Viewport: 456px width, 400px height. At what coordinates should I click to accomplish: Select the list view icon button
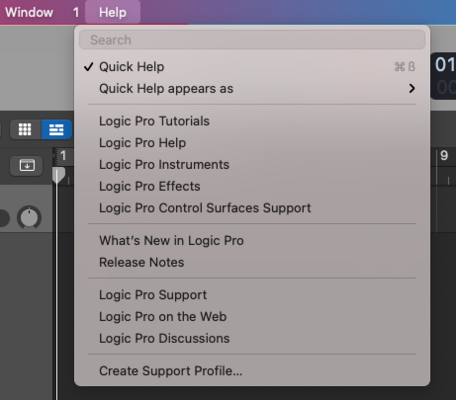pyautogui.click(x=56, y=129)
